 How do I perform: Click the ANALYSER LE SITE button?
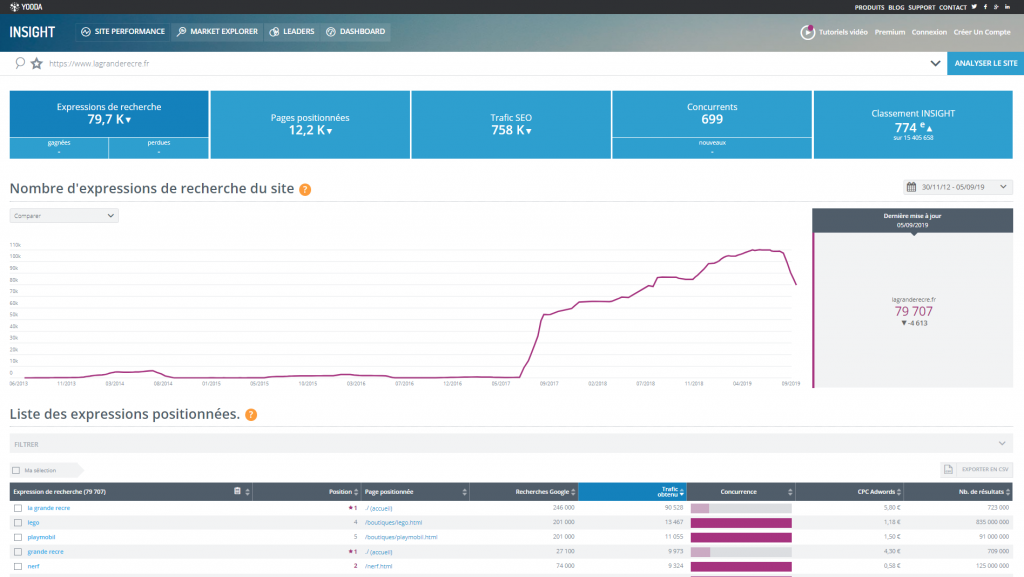click(x=985, y=63)
